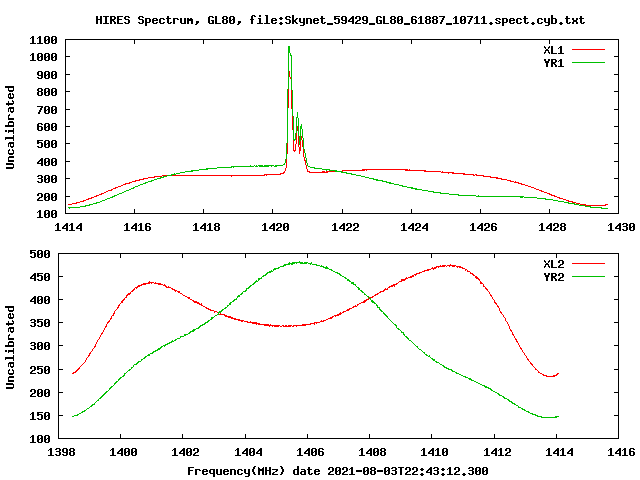Click the 1410 x-axis tick label
640x480 pixels.
[435, 452]
